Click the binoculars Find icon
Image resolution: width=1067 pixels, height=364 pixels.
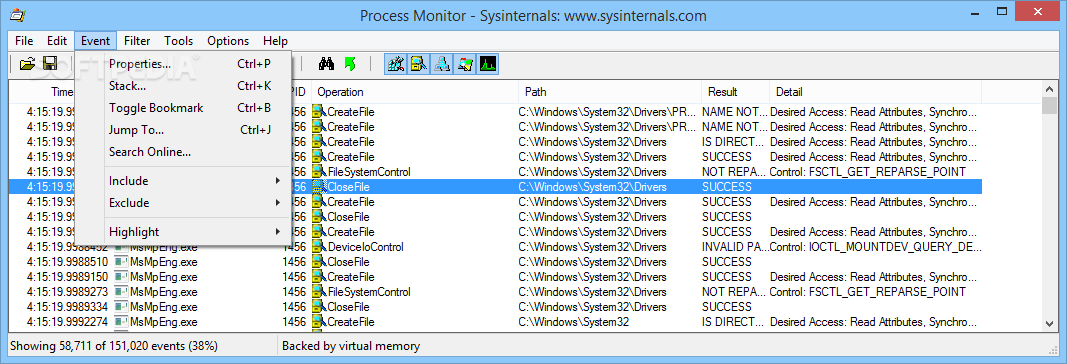click(x=327, y=64)
